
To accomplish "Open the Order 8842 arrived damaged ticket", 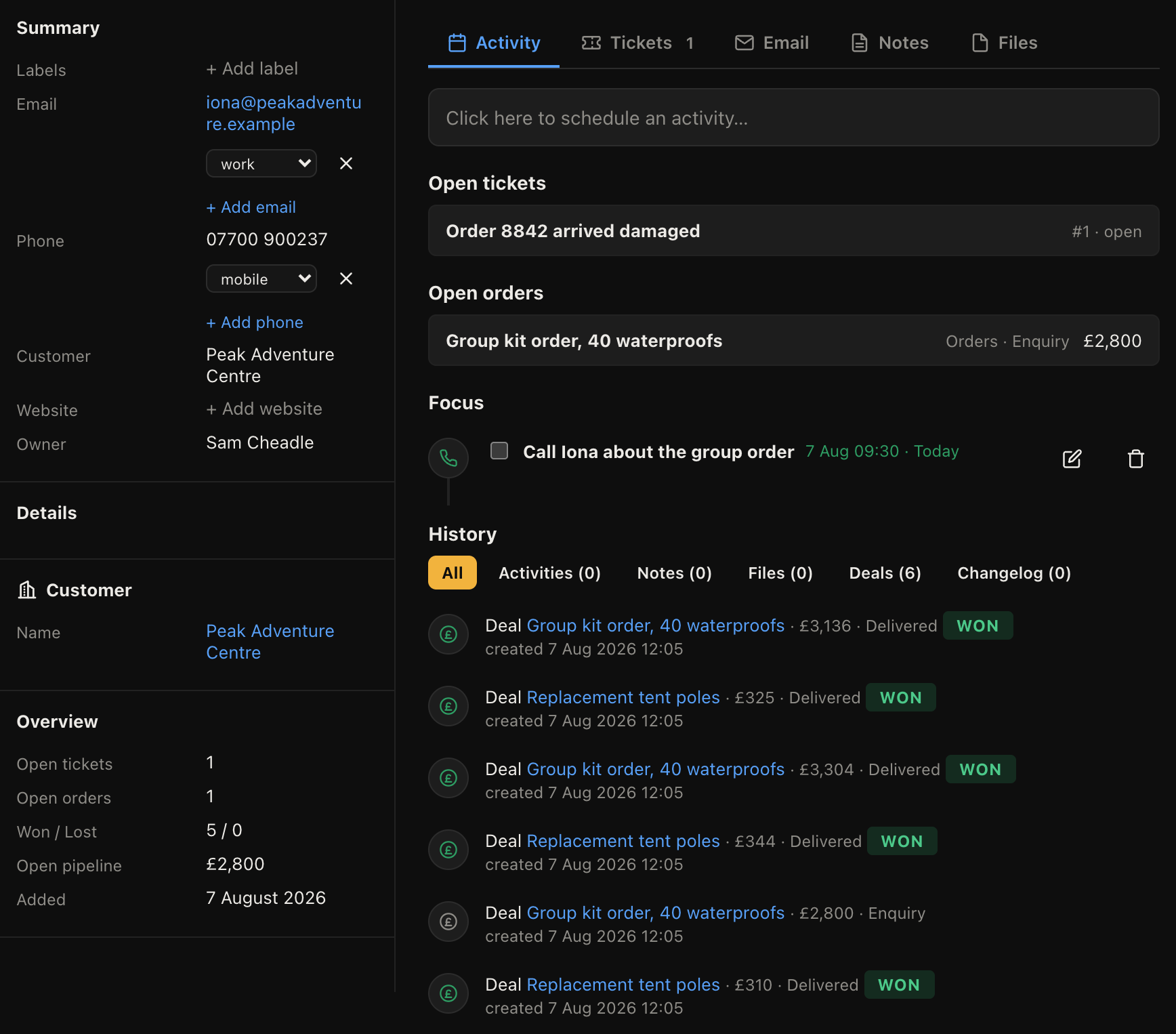I will (794, 230).
